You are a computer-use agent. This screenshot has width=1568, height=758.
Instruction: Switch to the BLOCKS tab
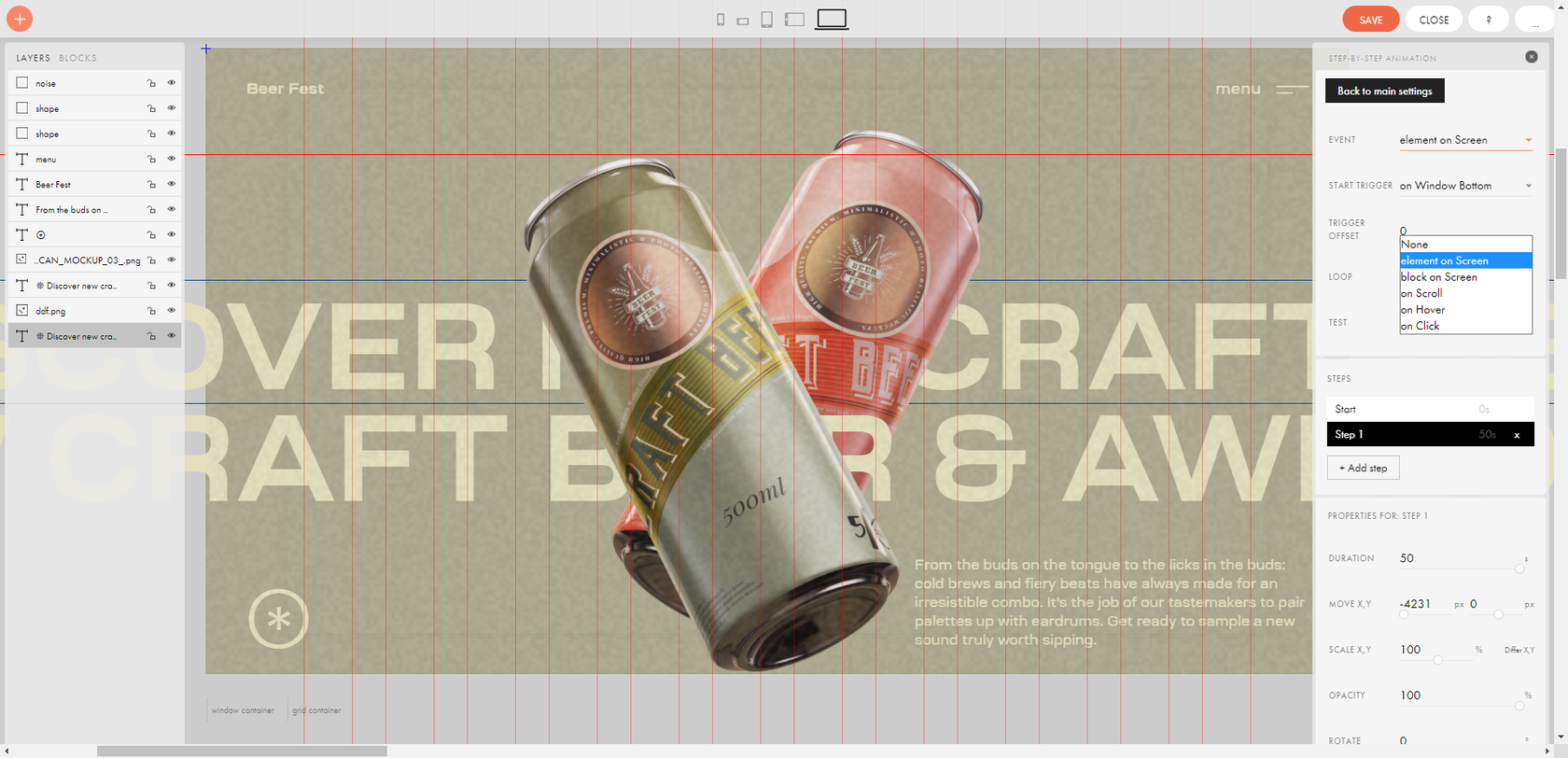coord(77,58)
